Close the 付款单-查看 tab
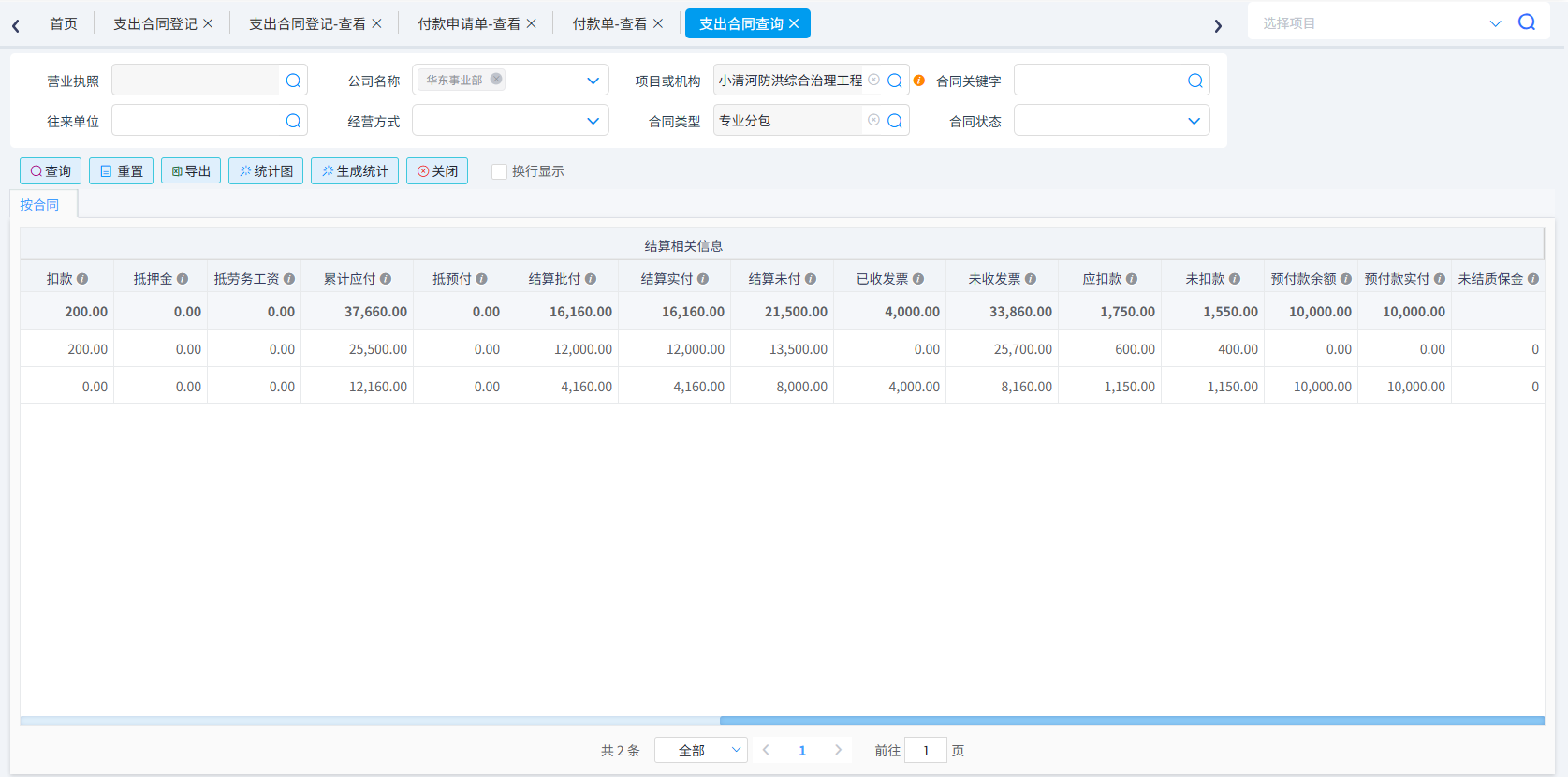The width and height of the screenshot is (1568, 777). pyautogui.click(x=658, y=23)
